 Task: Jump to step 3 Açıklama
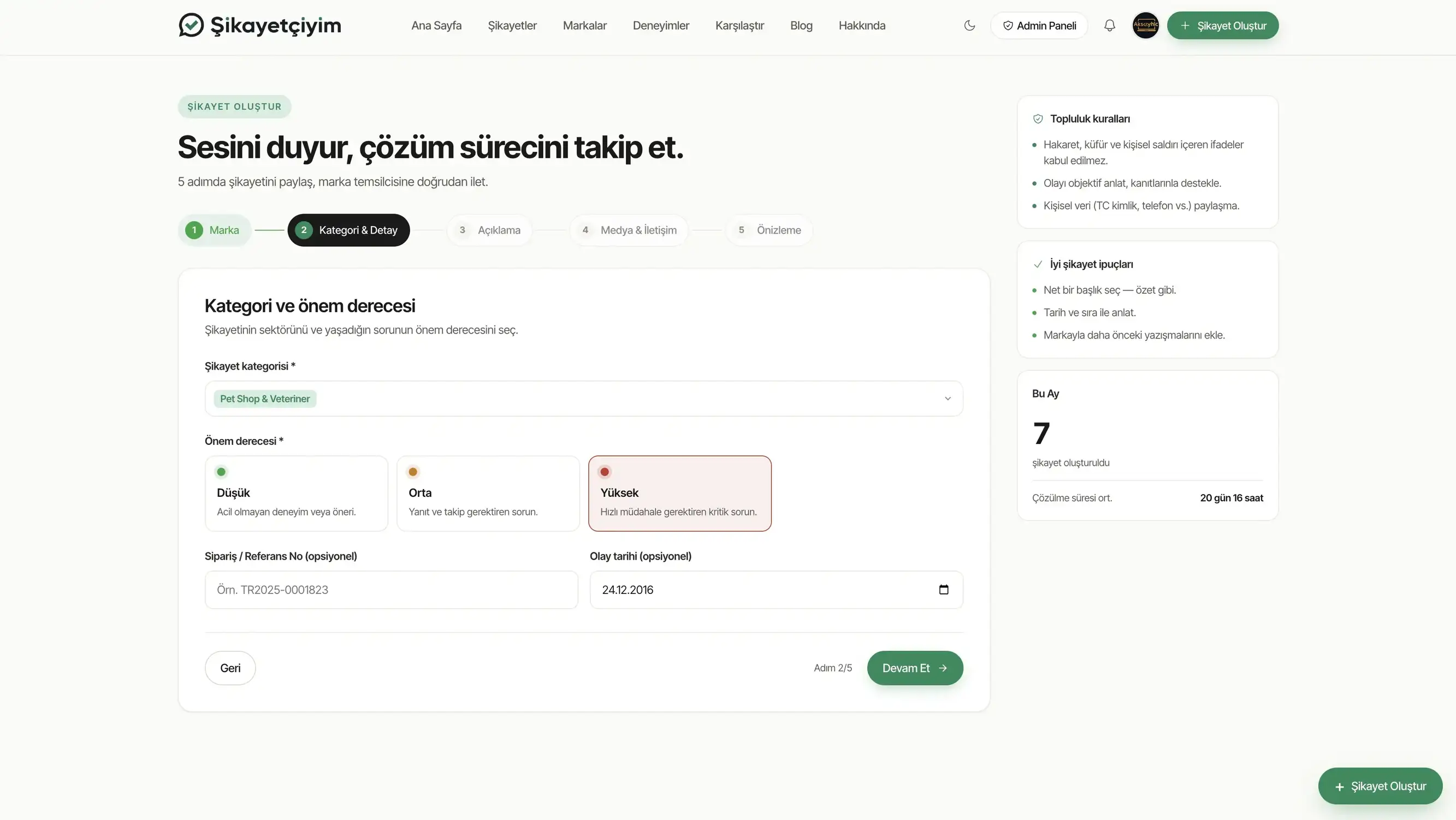(x=489, y=230)
